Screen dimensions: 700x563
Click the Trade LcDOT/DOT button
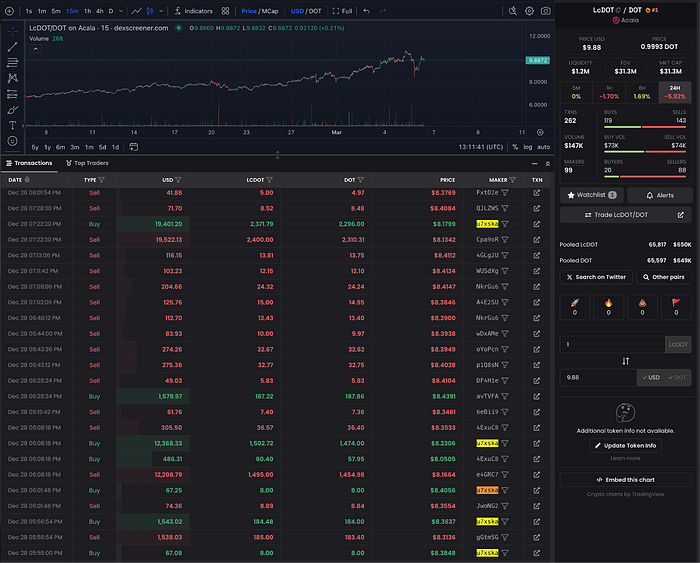click(x=616, y=215)
